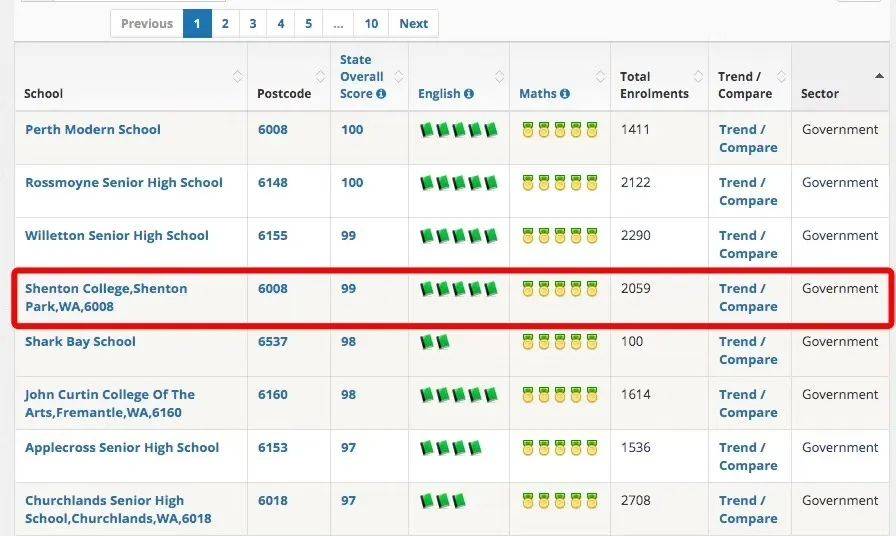Click the Maths column info icon
Image resolution: width=896 pixels, height=536 pixels.
565,94
